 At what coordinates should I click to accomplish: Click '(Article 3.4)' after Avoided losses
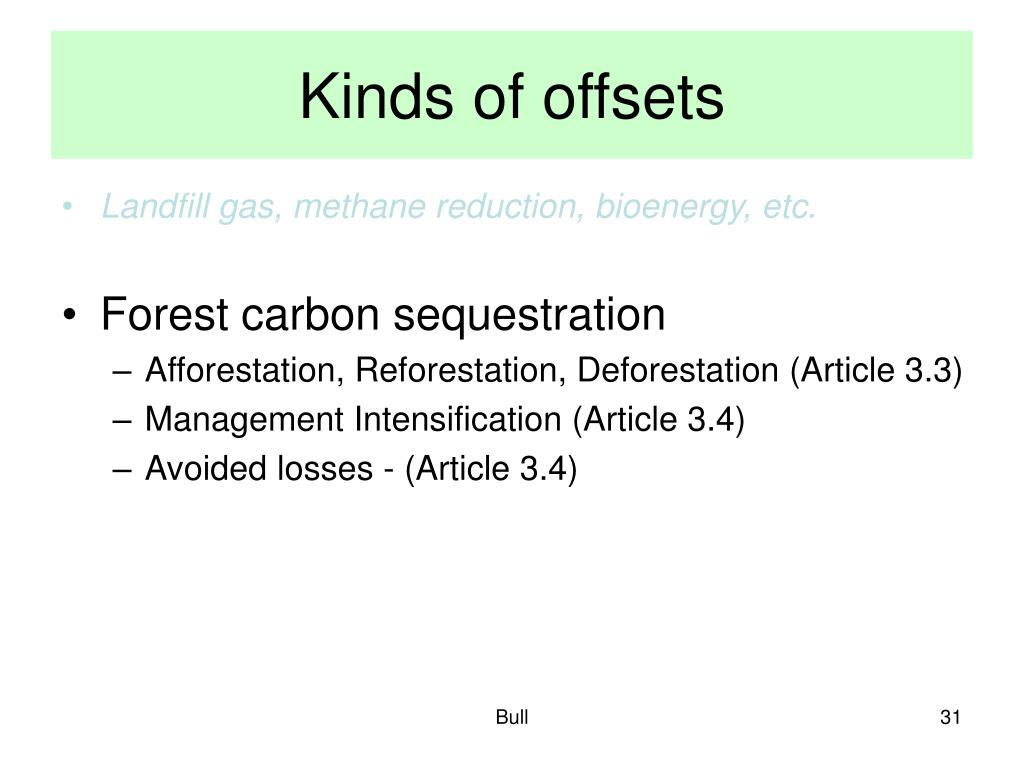coord(491,469)
